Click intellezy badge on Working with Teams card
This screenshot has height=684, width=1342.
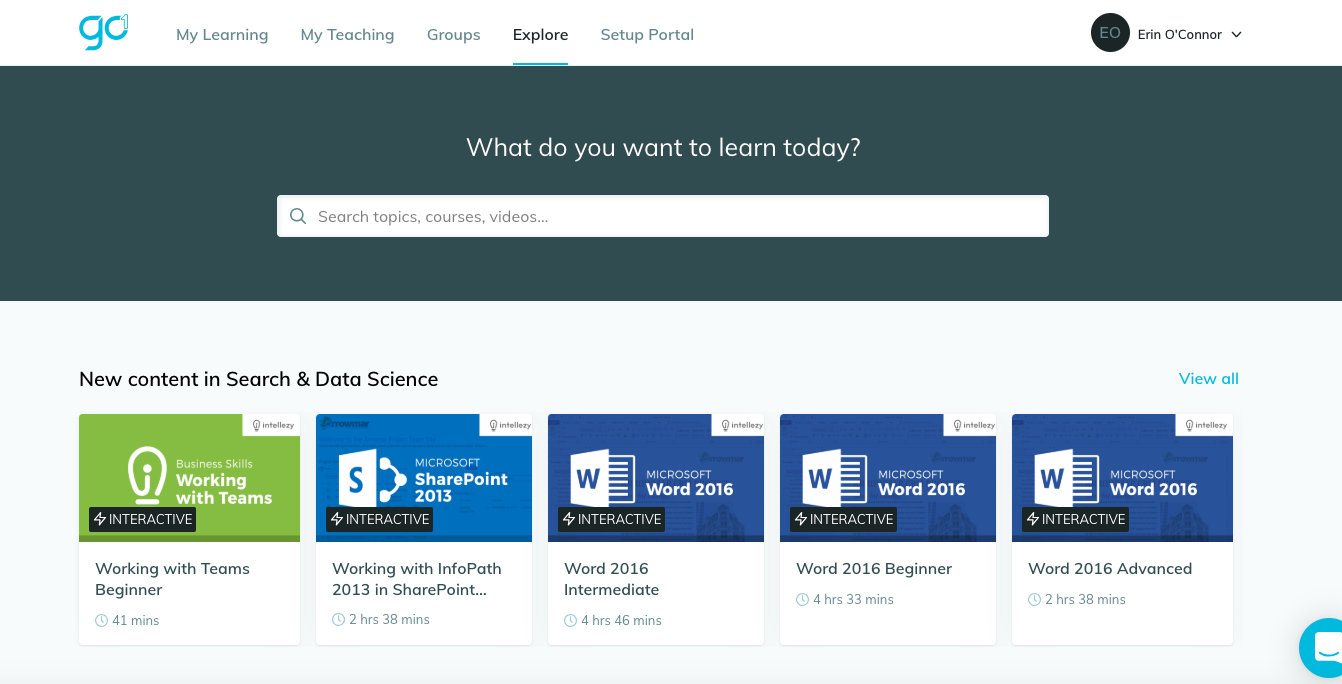[x=272, y=425]
